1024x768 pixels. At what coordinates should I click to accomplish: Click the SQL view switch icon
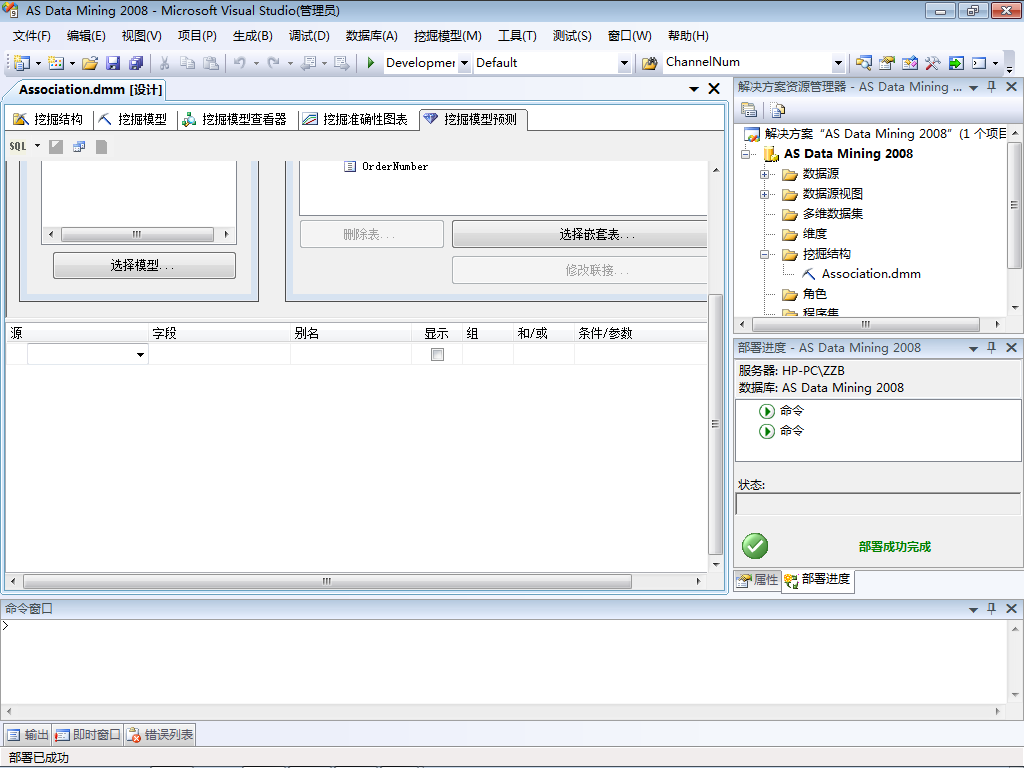pos(18,146)
